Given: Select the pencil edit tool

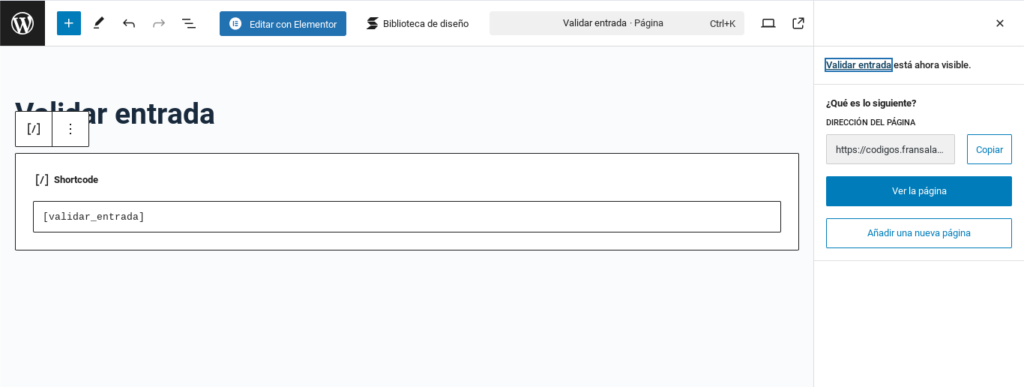Looking at the screenshot, I should click(x=99, y=23).
